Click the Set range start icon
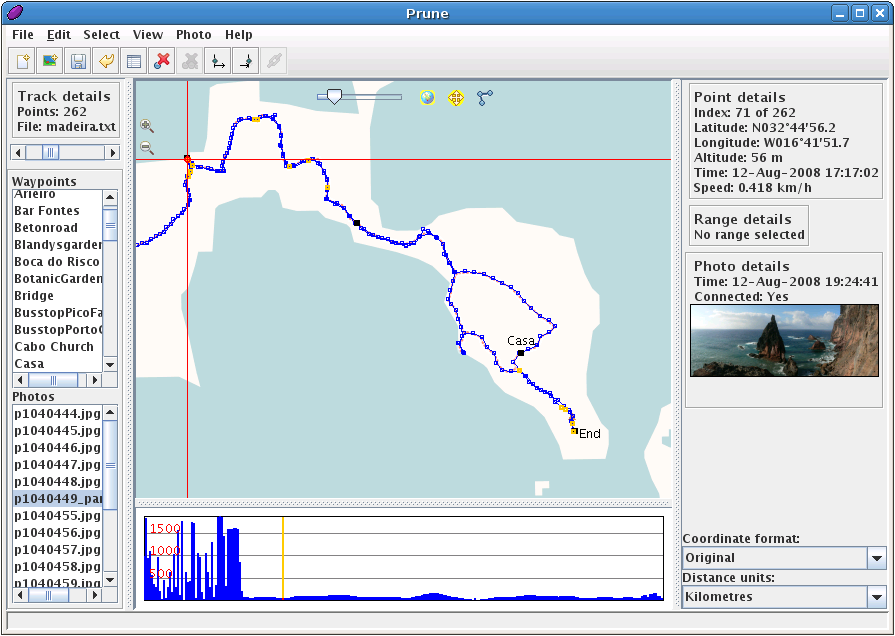 tap(218, 61)
